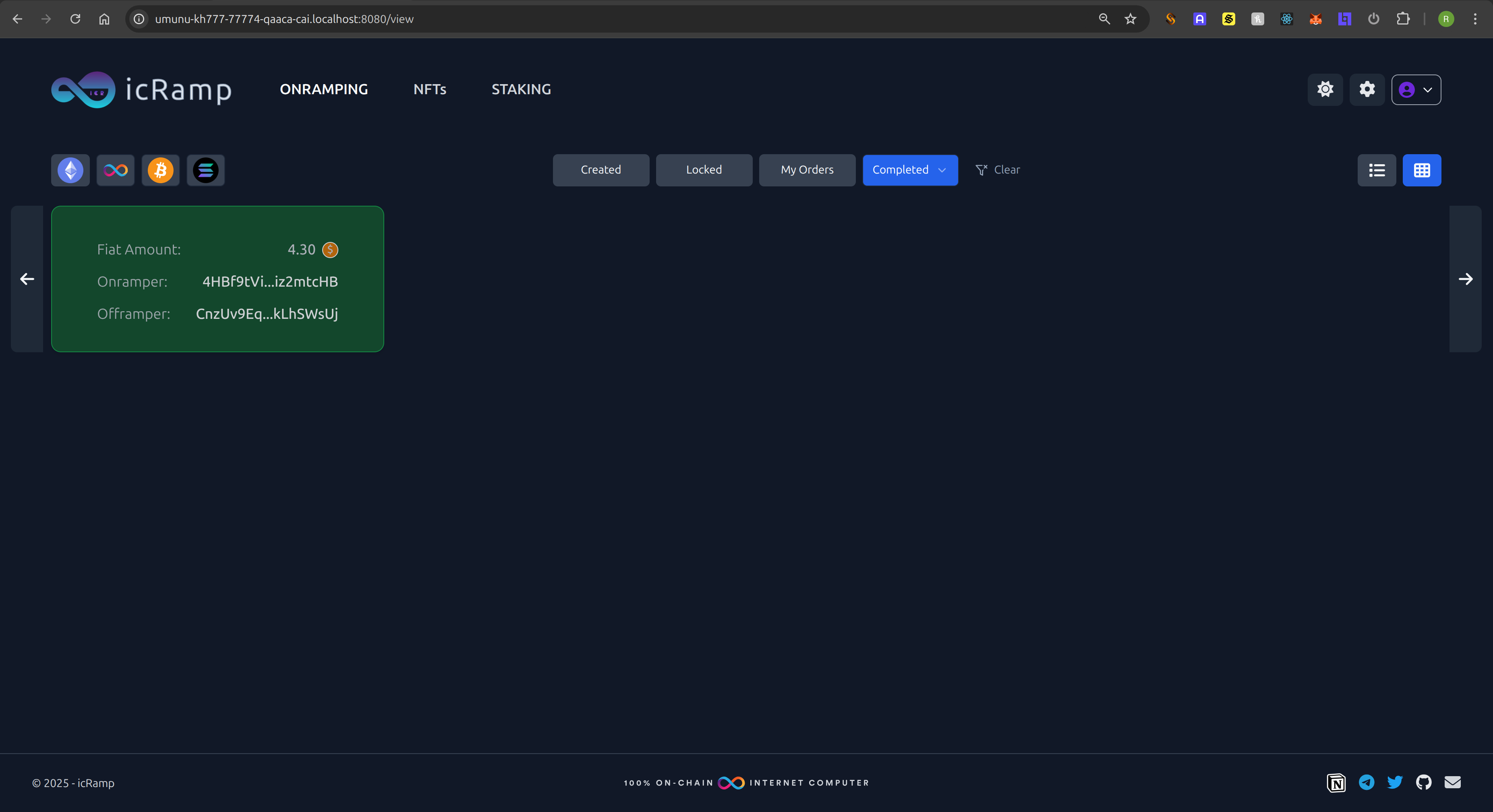Open the Telegram link in the footer
1493x812 pixels.
[1366, 783]
